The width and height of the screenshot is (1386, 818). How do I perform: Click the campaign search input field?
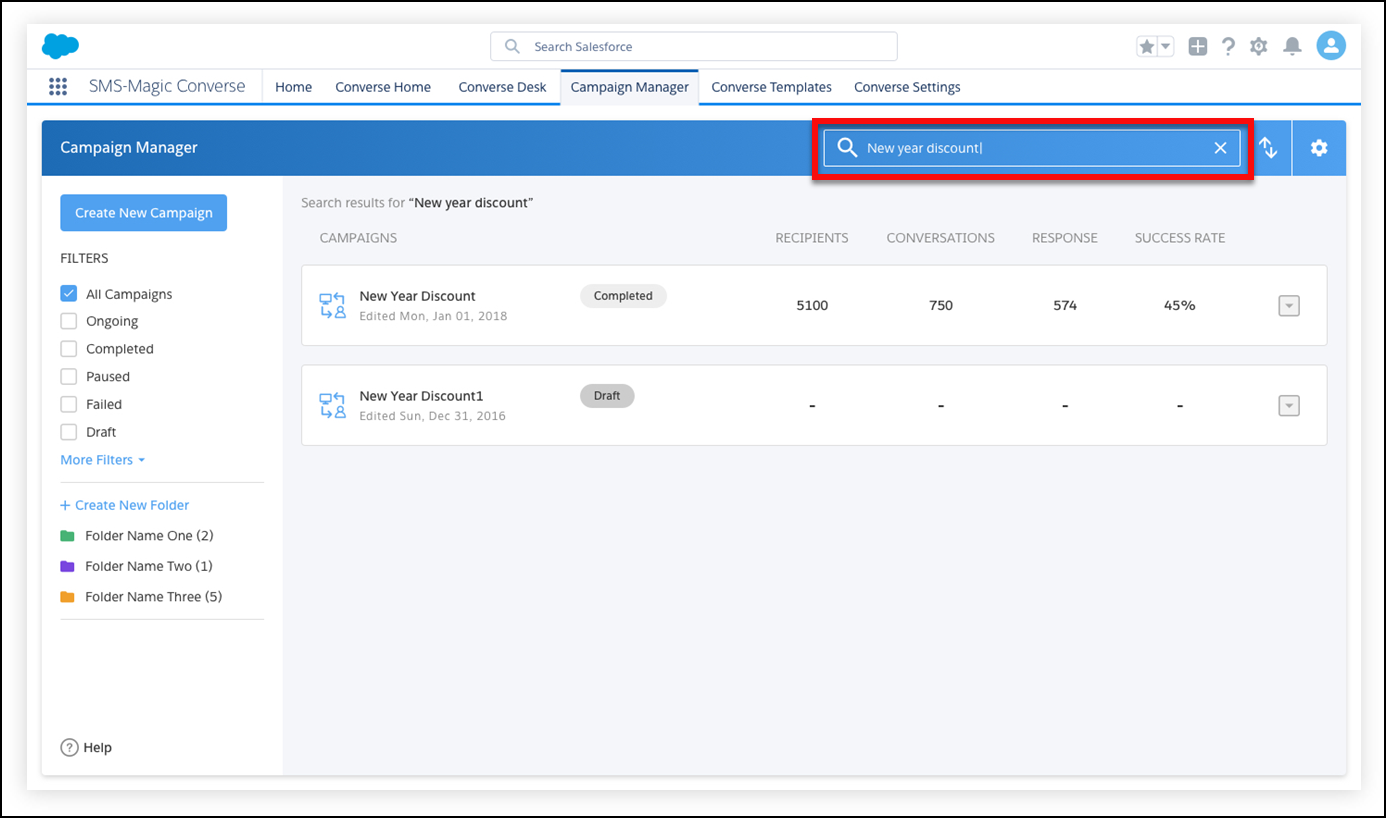pyautogui.click(x=1032, y=148)
